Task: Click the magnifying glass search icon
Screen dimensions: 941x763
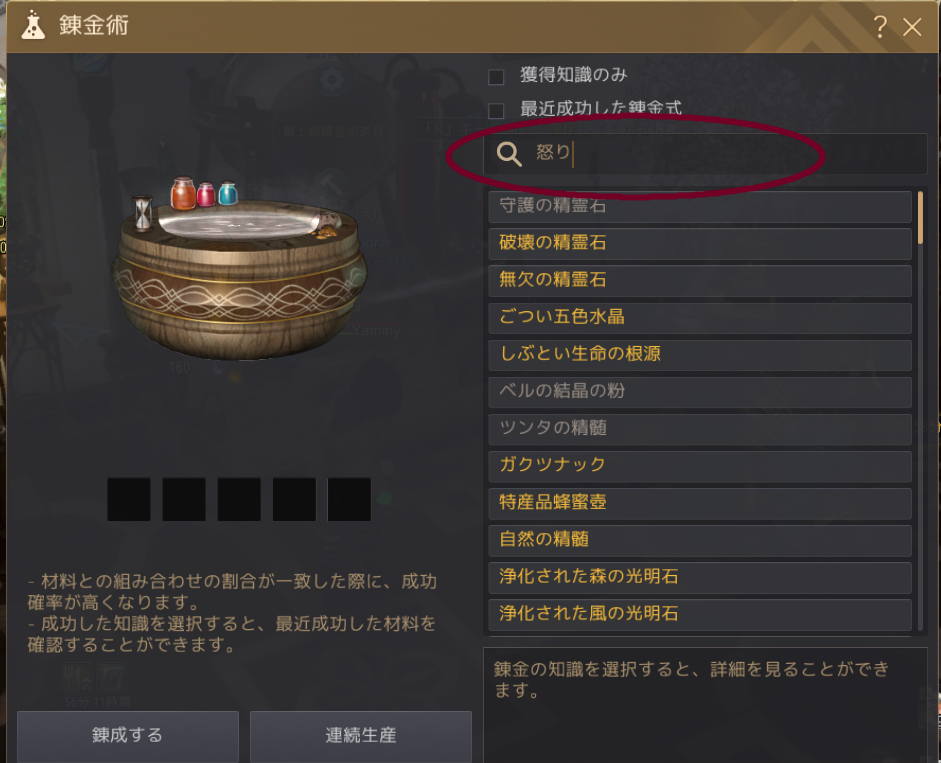Action: tap(509, 154)
